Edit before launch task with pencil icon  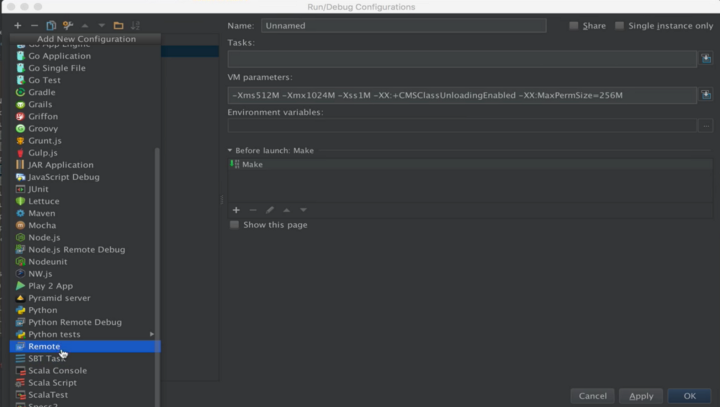(270, 210)
